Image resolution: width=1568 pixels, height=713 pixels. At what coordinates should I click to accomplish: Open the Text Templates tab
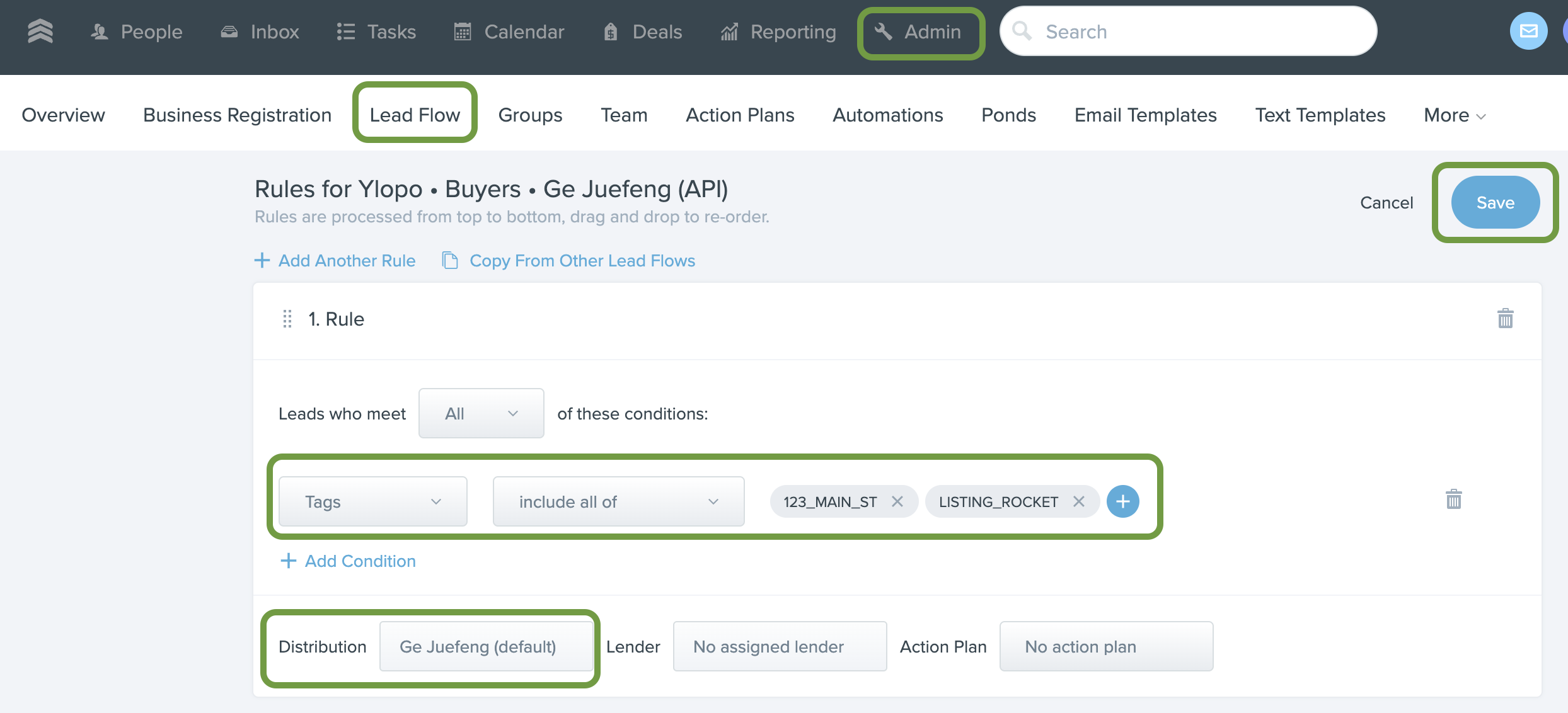point(1320,115)
